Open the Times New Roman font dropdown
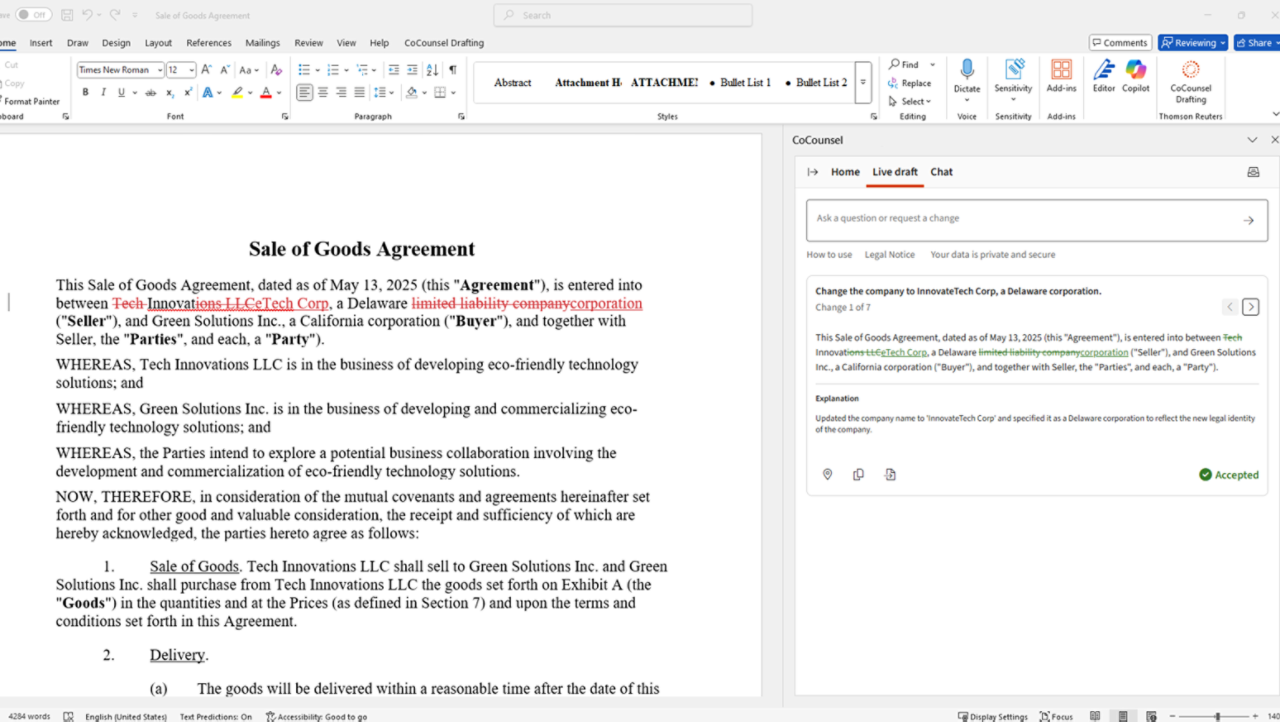Screen dimensions: 1280x722 [x=159, y=70]
